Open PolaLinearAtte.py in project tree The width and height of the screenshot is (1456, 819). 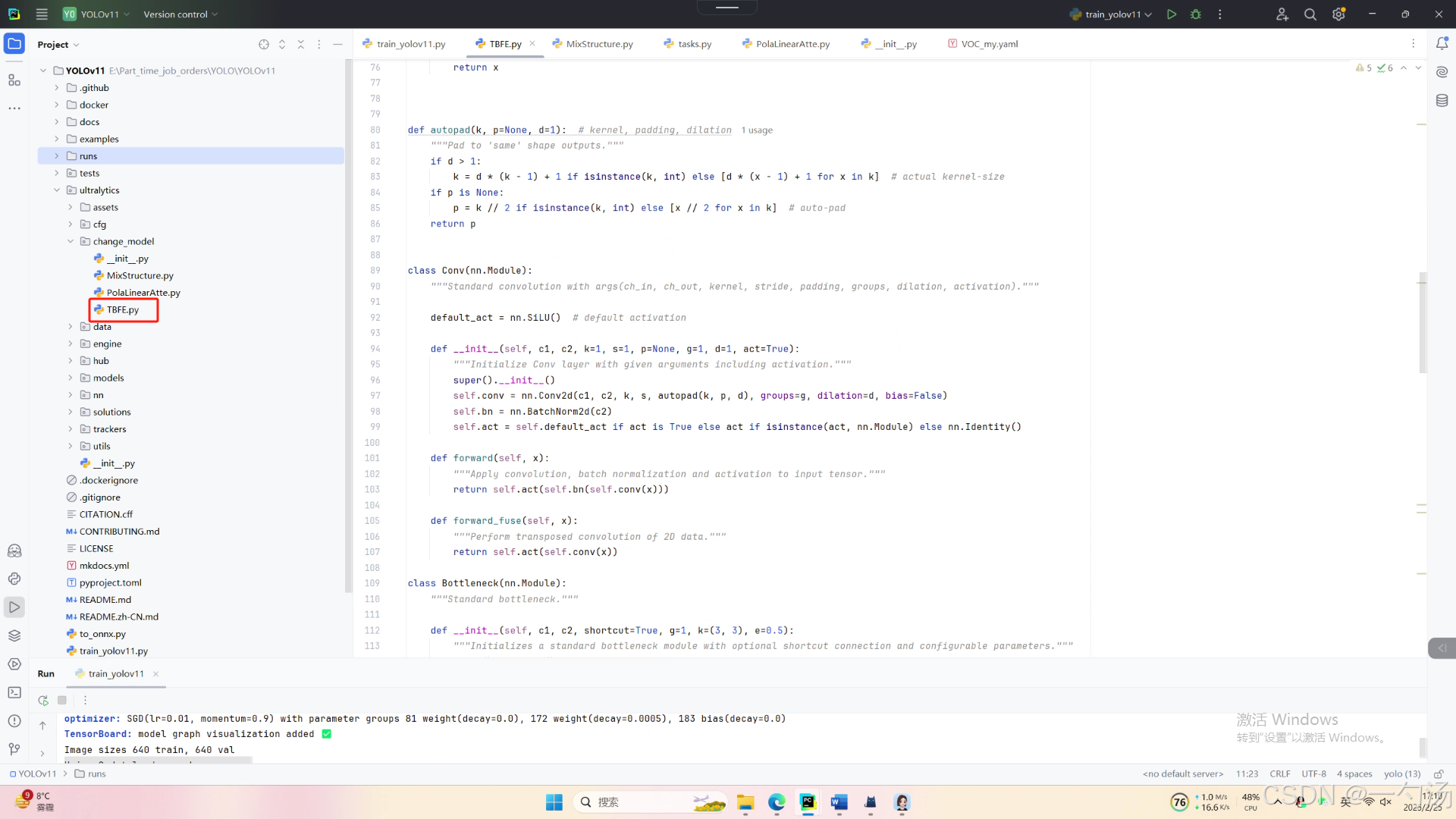pyautogui.click(x=143, y=293)
